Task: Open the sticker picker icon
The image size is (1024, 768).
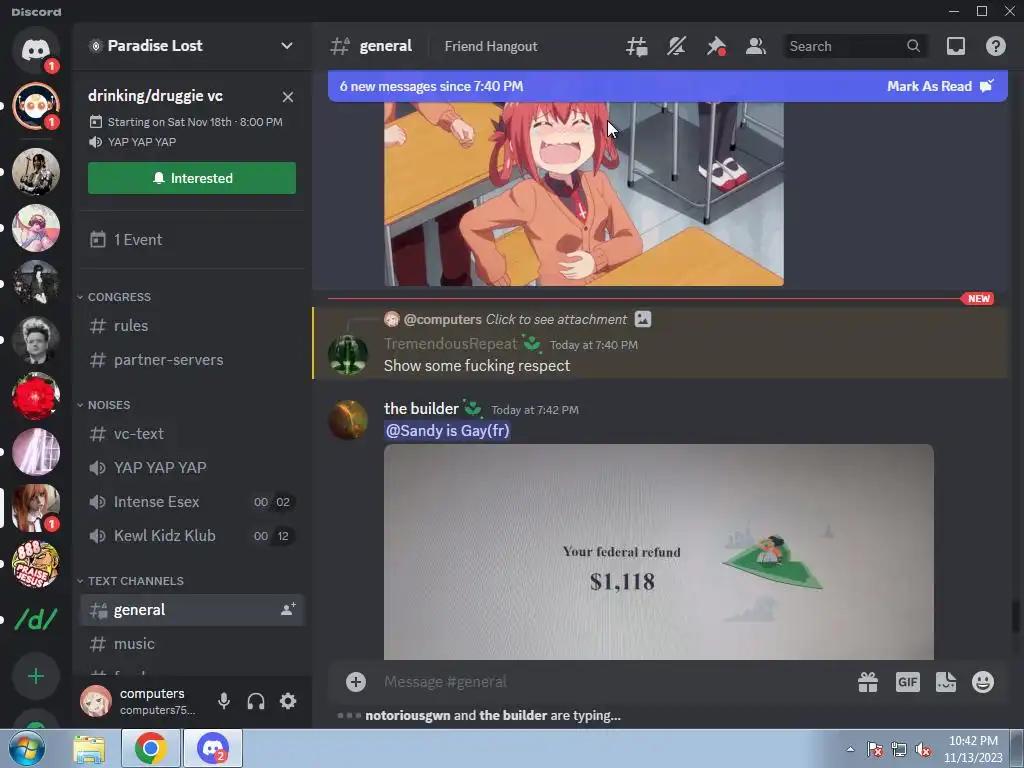Action: coord(946,682)
